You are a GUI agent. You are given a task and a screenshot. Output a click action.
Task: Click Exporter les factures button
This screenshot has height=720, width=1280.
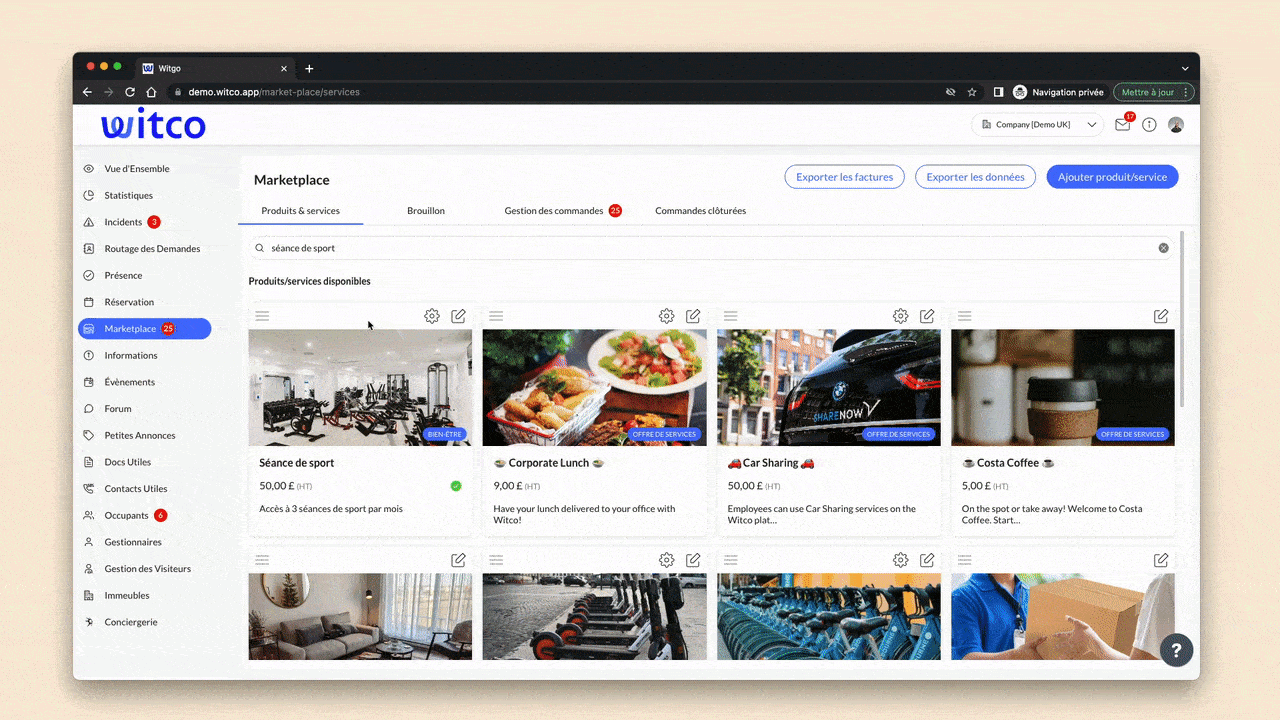tap(844, 177)
